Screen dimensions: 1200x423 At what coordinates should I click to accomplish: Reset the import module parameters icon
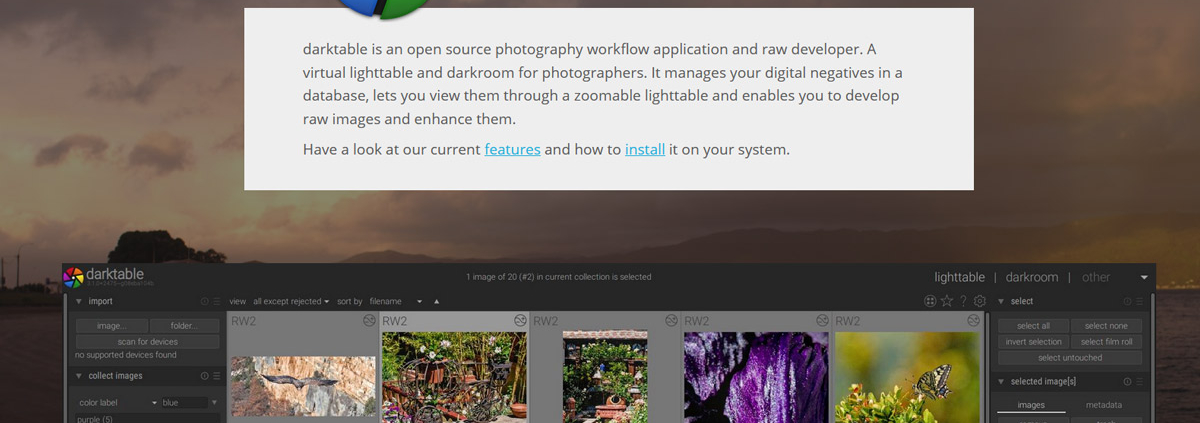pyautogui.click(x=205, y=301)
